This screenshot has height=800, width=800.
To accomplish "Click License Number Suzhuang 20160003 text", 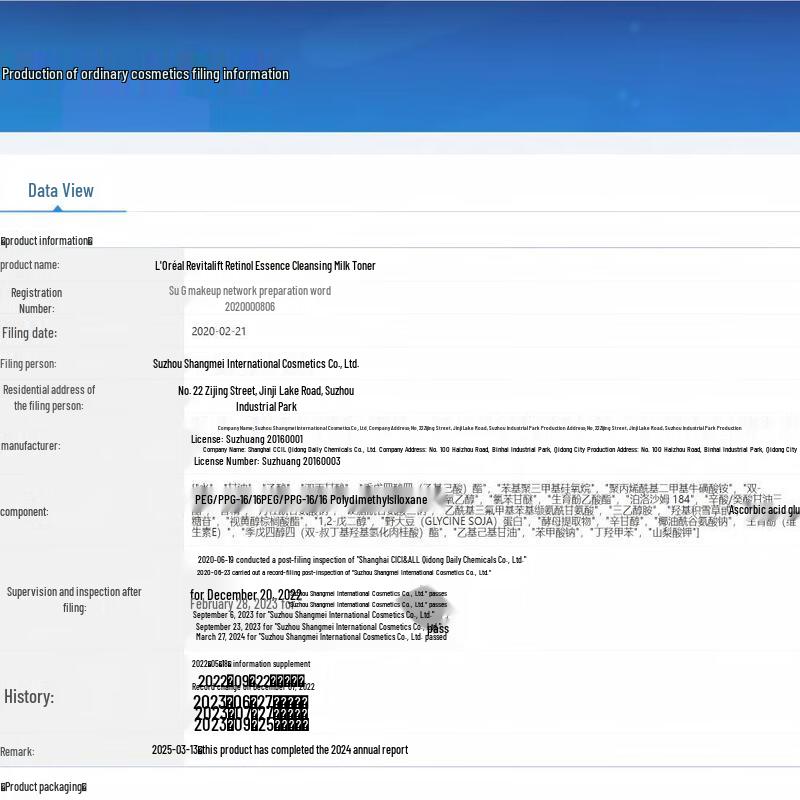I will [x=267, y=461].
